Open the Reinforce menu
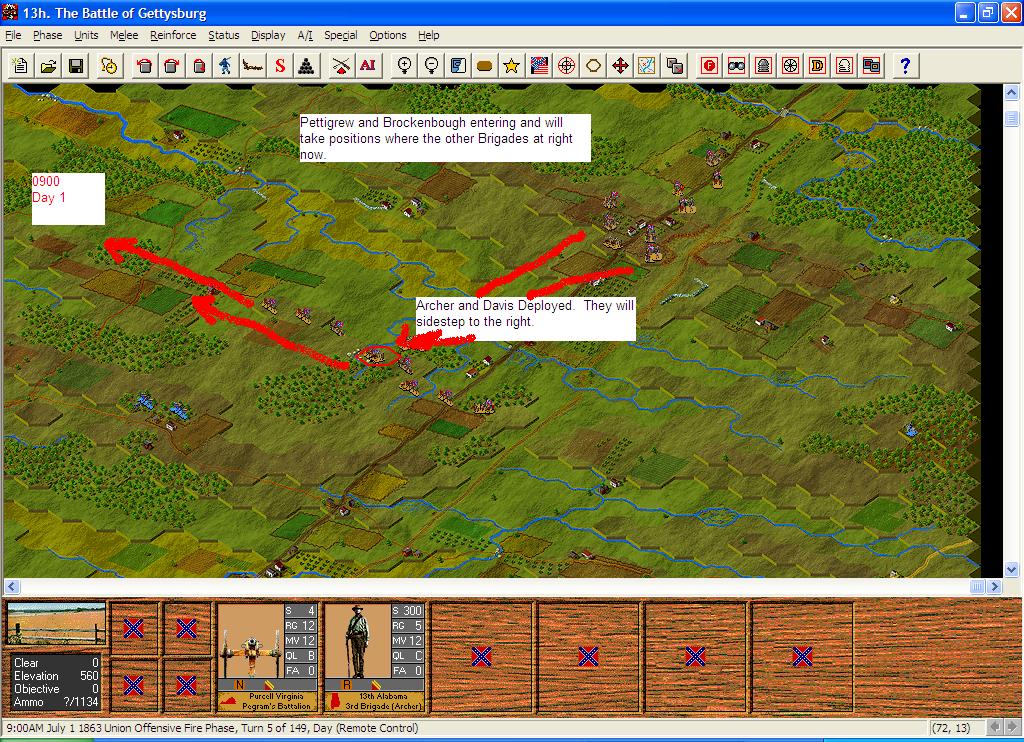 [x=173, y=35]
